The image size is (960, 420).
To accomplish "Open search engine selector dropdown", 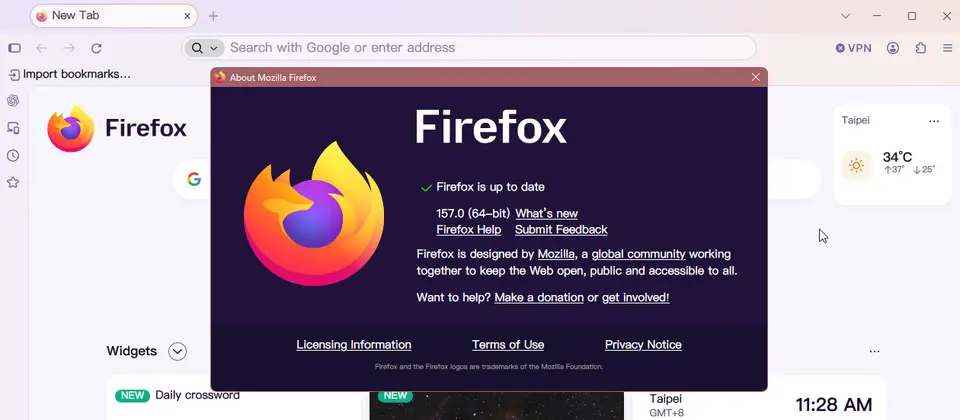I will [204, 48].
